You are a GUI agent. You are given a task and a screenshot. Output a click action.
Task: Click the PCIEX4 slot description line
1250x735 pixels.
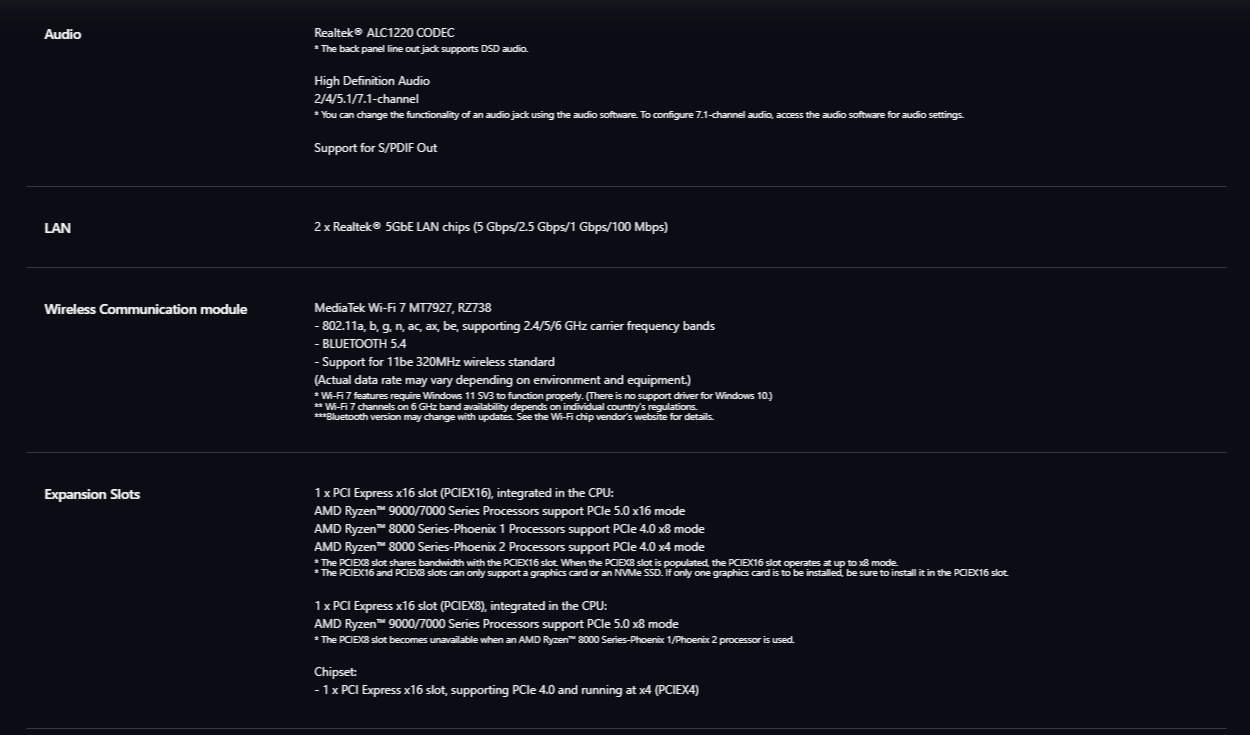tap(506, 690)
